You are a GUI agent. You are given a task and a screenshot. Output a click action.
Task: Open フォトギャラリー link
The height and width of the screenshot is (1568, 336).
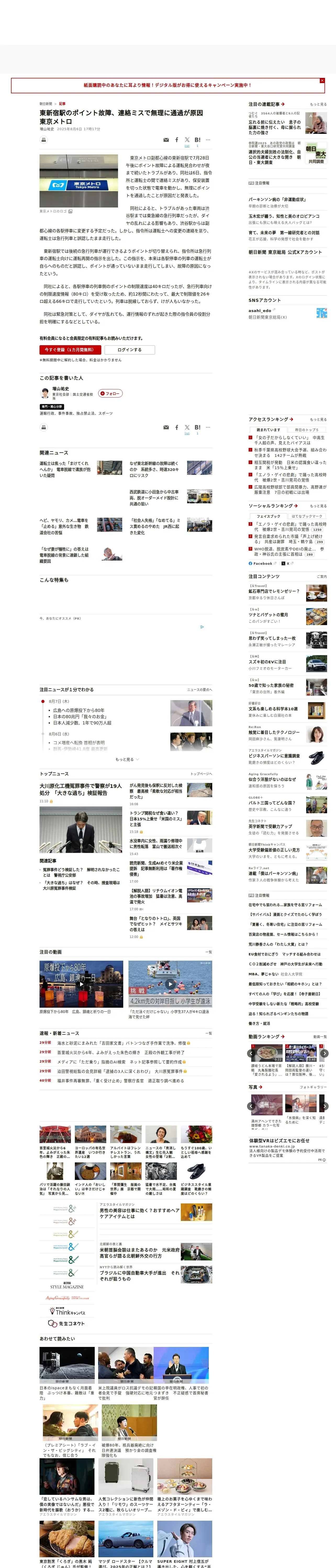click(x=313, y=1087)
